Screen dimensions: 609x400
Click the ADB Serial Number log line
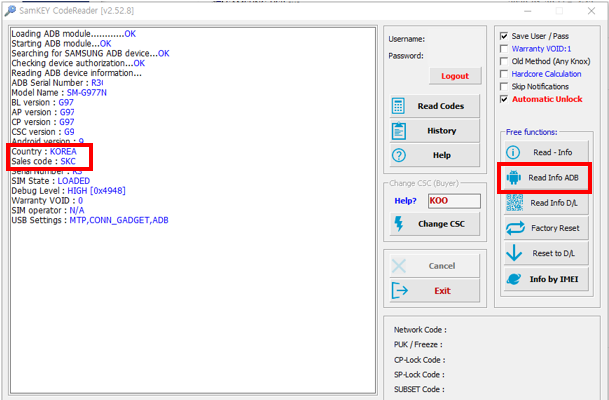(x=57, y=83)
